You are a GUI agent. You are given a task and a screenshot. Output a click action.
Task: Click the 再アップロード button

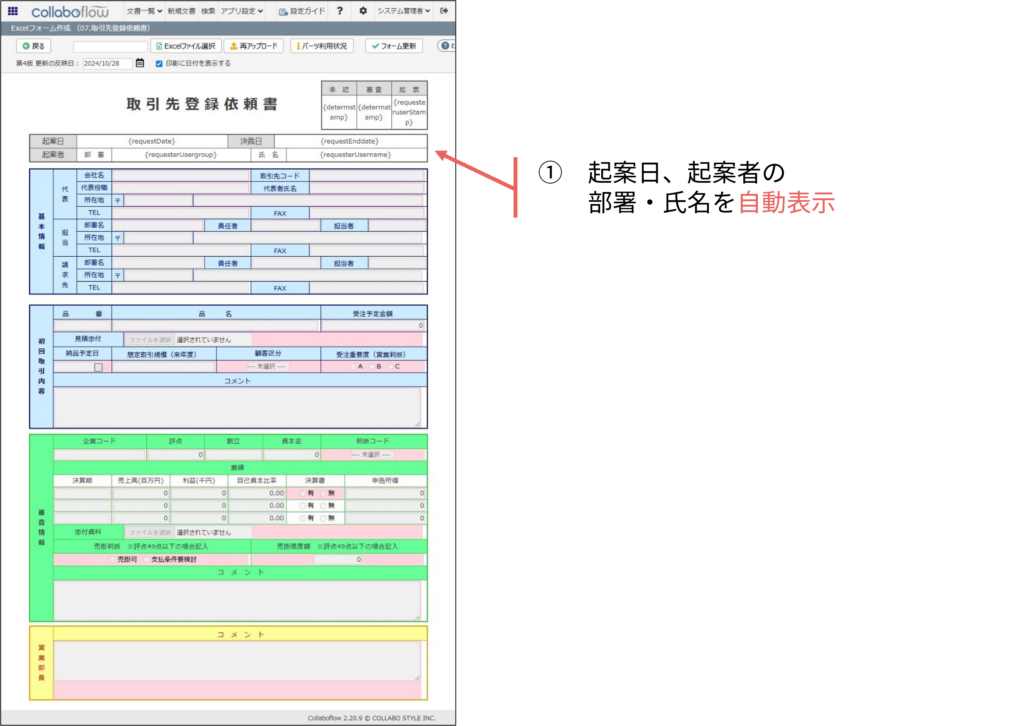(253, 46)
